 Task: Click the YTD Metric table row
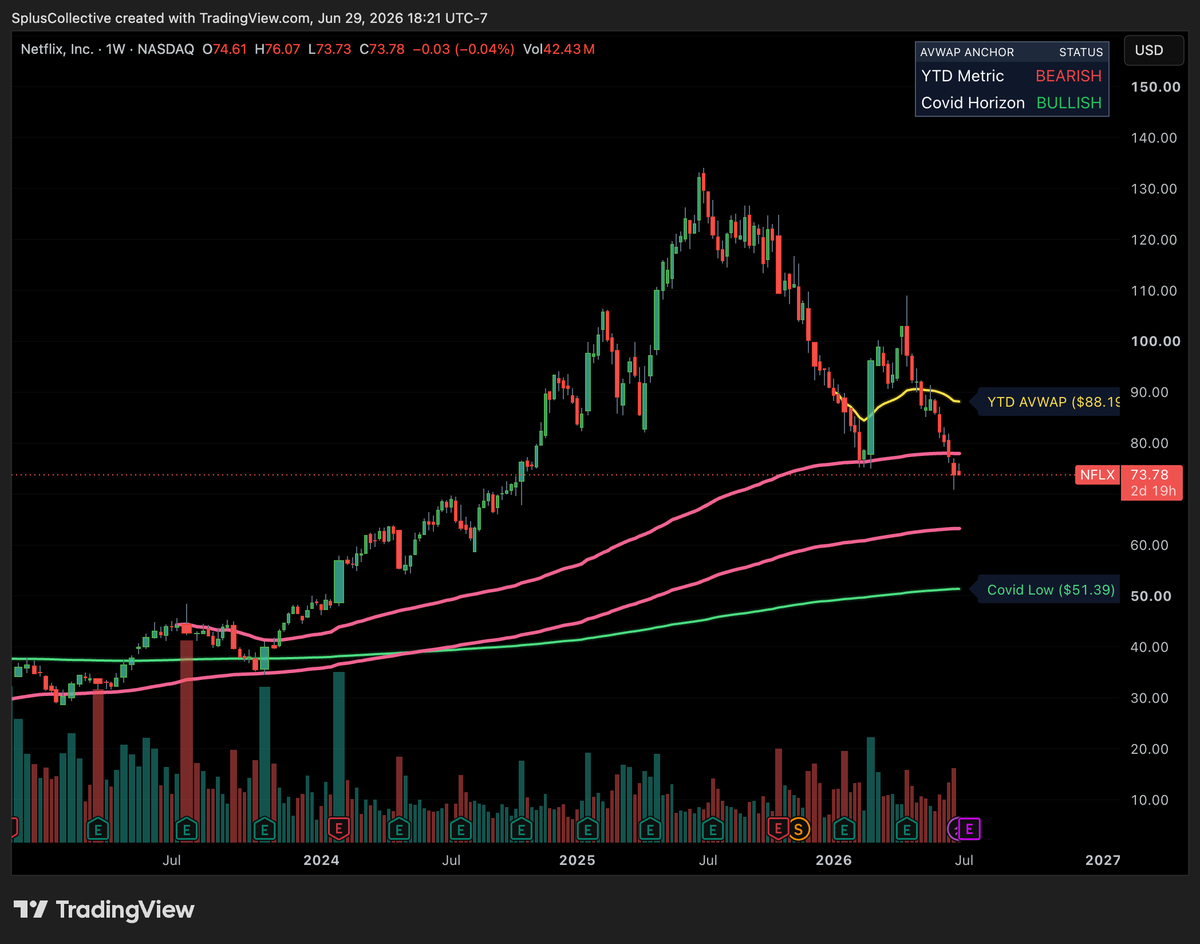[1011, 76]
